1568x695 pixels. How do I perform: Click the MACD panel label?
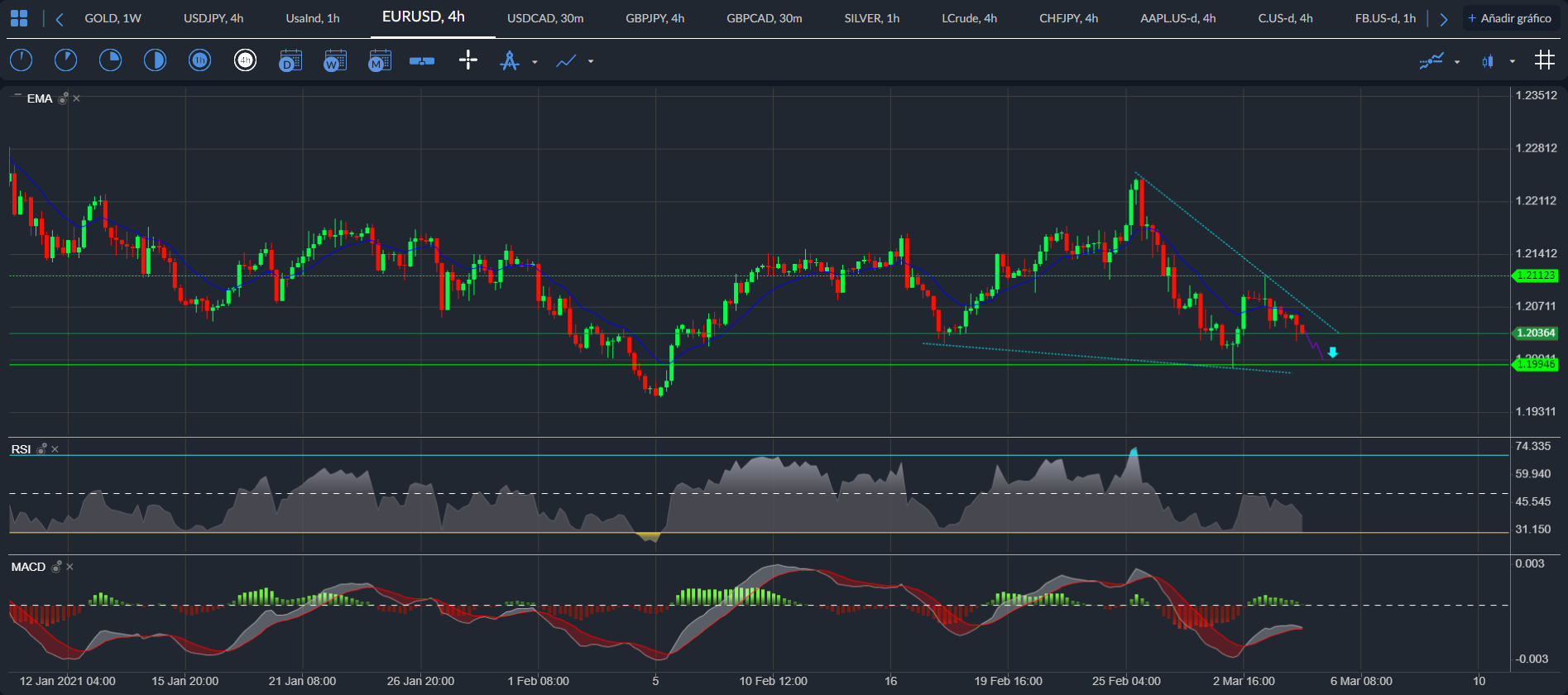click(28, 567)
